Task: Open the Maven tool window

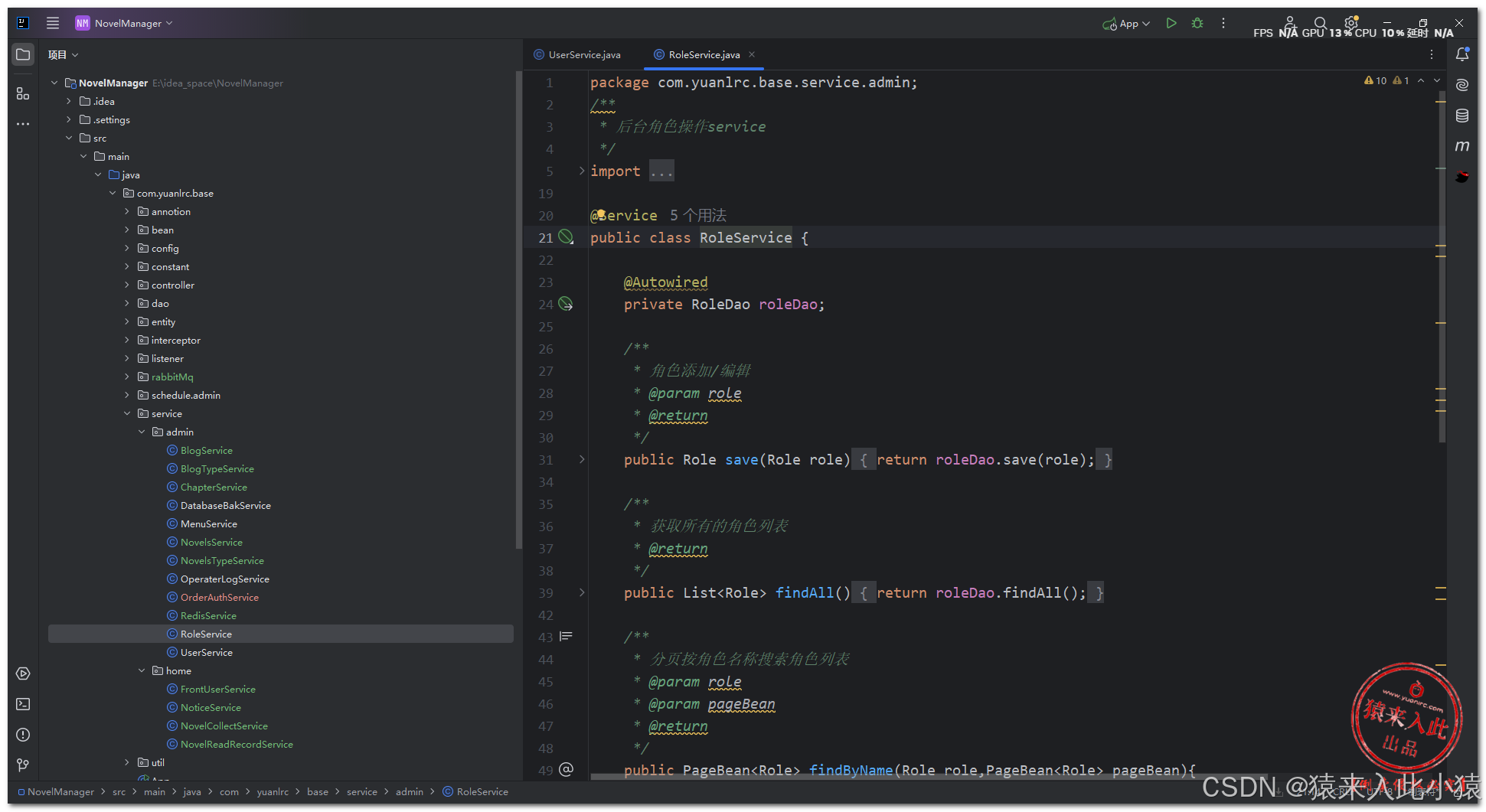Action: [x=1462, y=145]
